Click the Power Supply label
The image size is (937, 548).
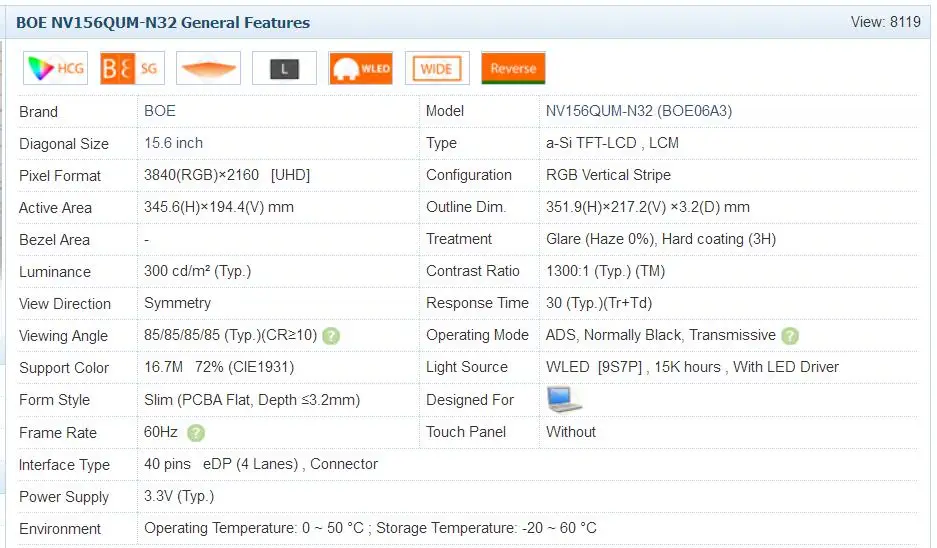pos(64,497)
